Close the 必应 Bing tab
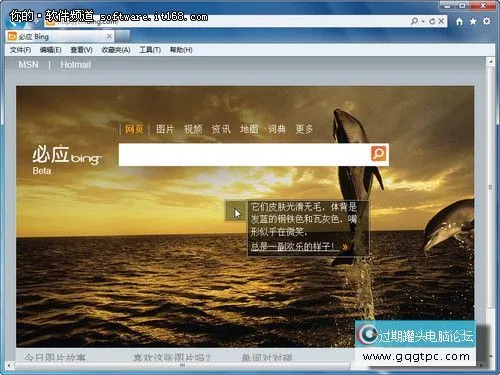The image size is (500, 375). pyautogui.click(x=109, y=36)
